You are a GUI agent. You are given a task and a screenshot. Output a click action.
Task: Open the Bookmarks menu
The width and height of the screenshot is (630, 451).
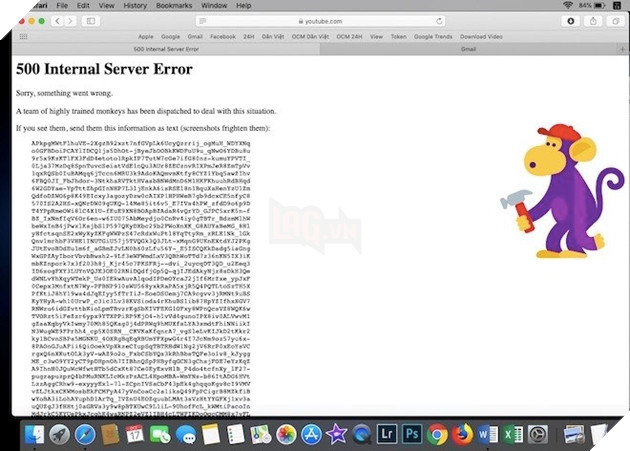pyautogui.click(x=174, y=5)
